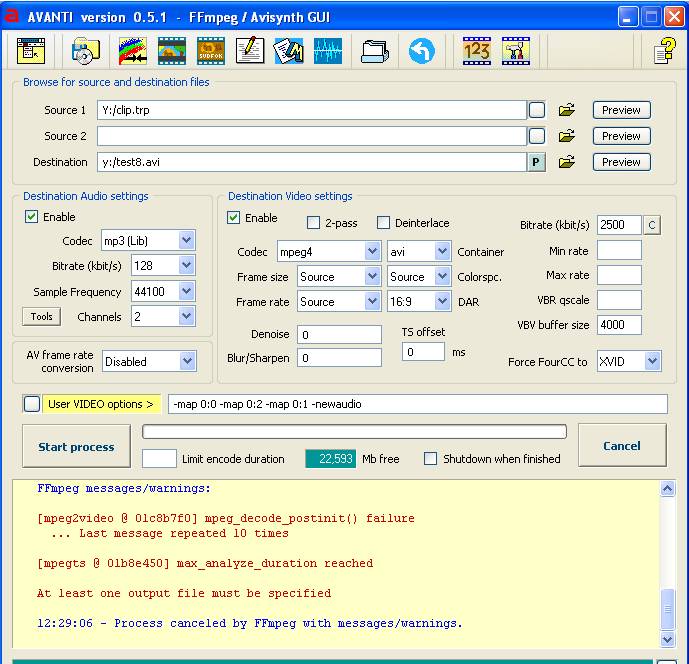Toggle the Deinterlace checkbox
The width and height of the screenshot is (689, 664).
pos(383,223)
